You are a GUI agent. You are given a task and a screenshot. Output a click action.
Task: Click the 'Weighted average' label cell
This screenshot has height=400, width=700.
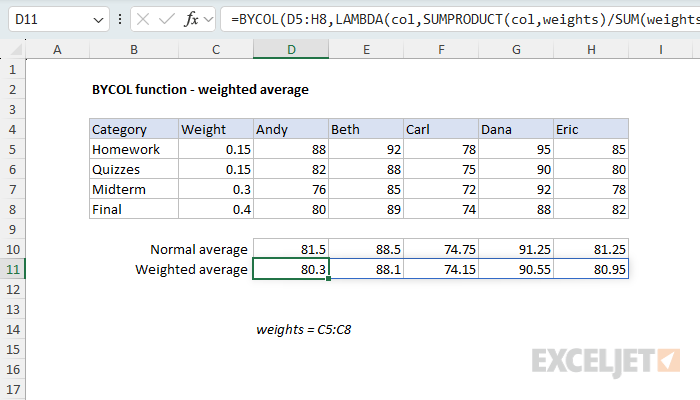click(x=192, y=270)
